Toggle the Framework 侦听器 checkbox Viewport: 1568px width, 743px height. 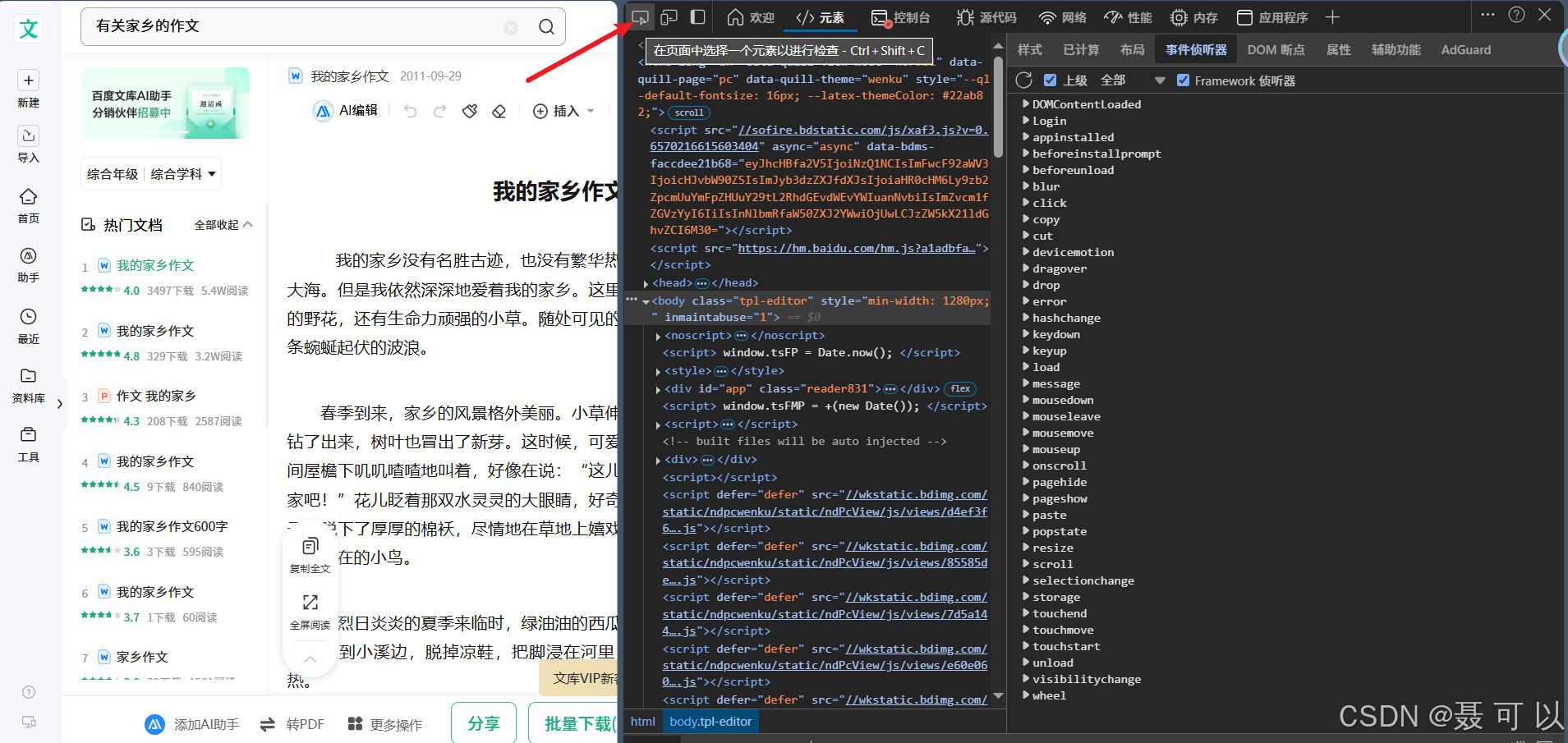(x=1183, y=80)
